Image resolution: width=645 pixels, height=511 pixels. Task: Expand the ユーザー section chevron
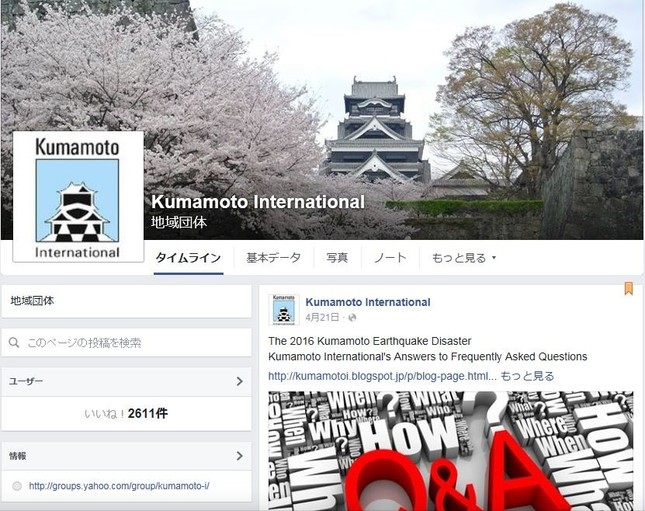tap(240, 381)
